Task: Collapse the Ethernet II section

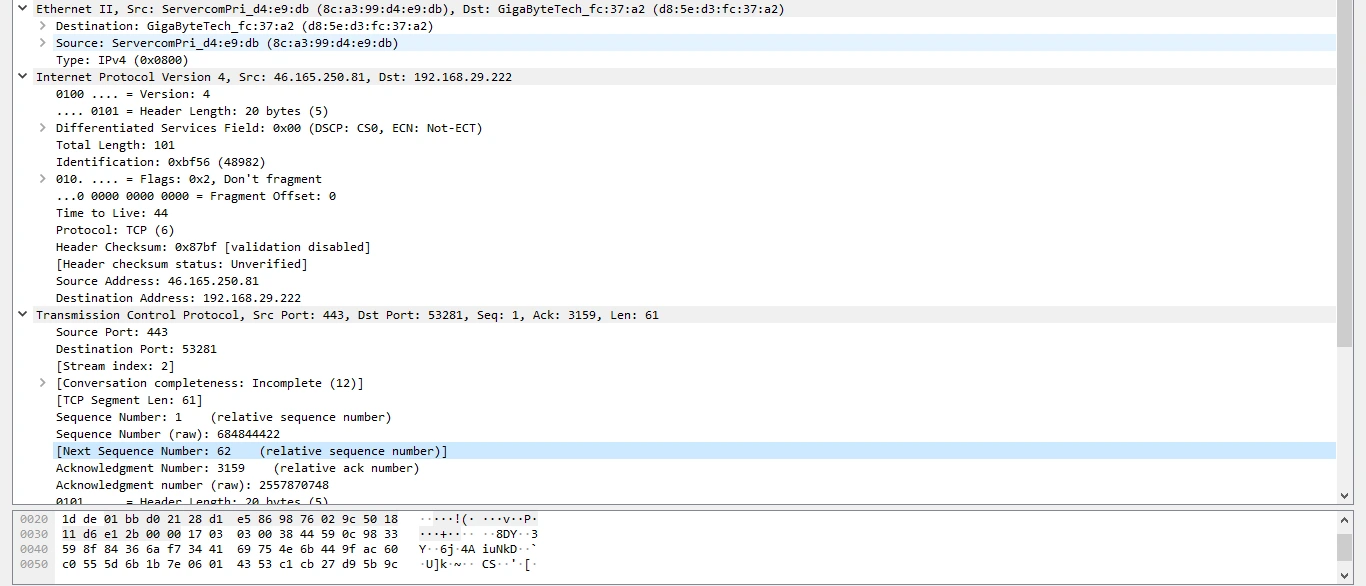Action: point(23,9)
